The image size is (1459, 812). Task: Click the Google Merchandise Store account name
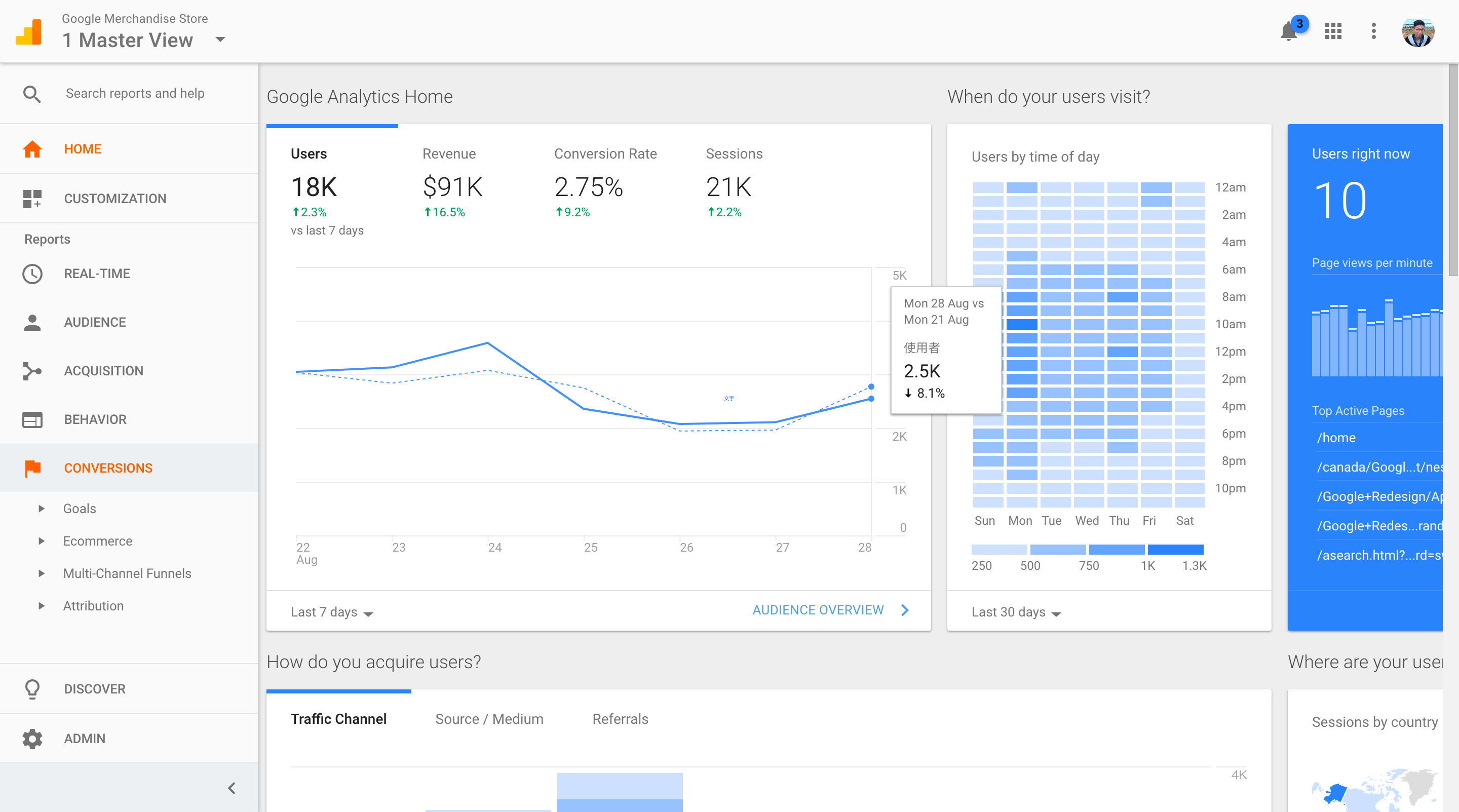point(135,19)
